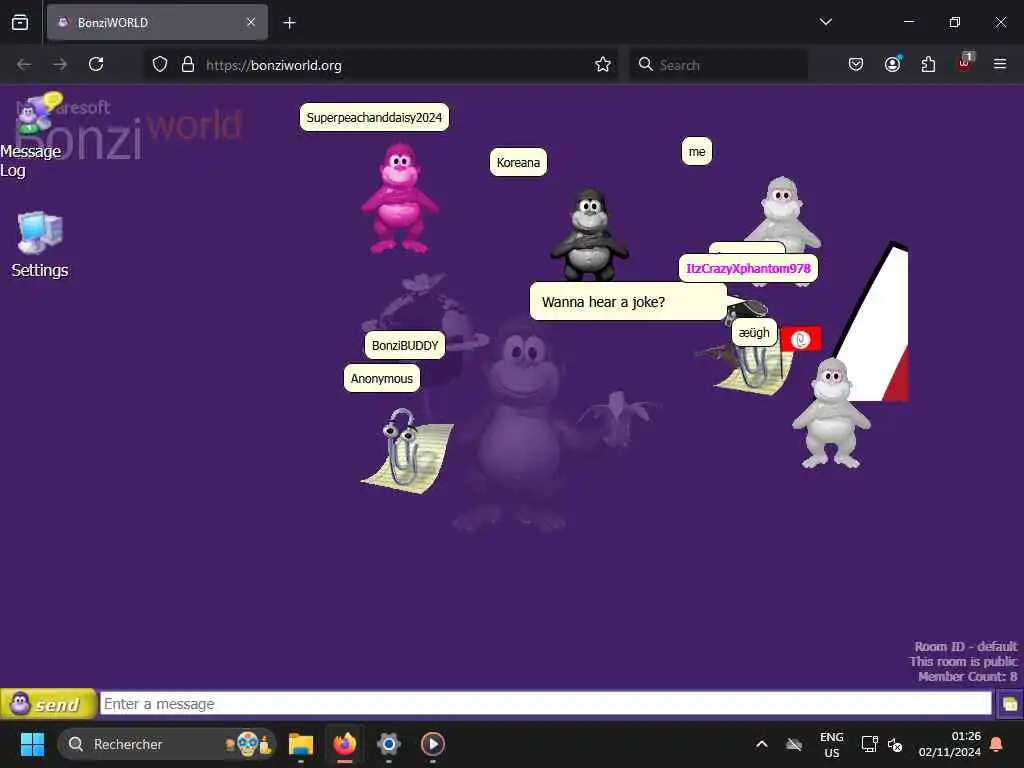The width and height of the screenshot is (1024, 768).
Task: Expand the system tray hidden icons chevron
Action: pos(761,744)
